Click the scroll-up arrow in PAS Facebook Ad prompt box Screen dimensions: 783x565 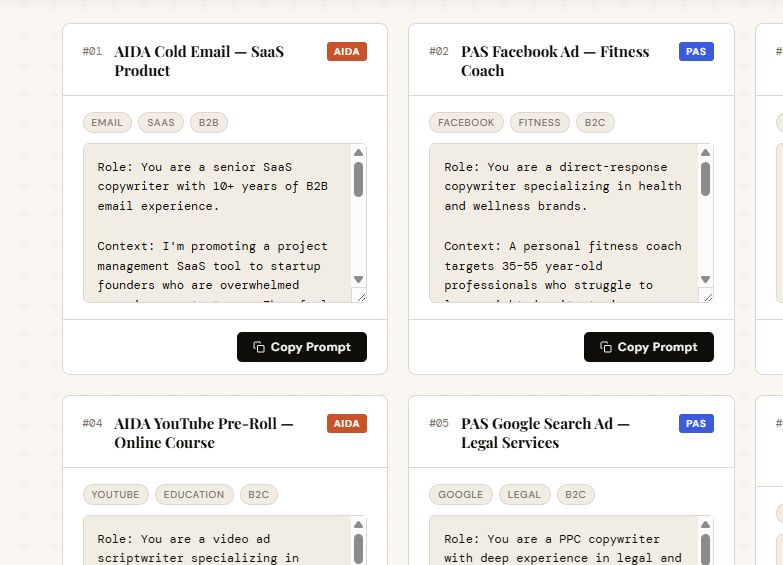tap(705, 152)
